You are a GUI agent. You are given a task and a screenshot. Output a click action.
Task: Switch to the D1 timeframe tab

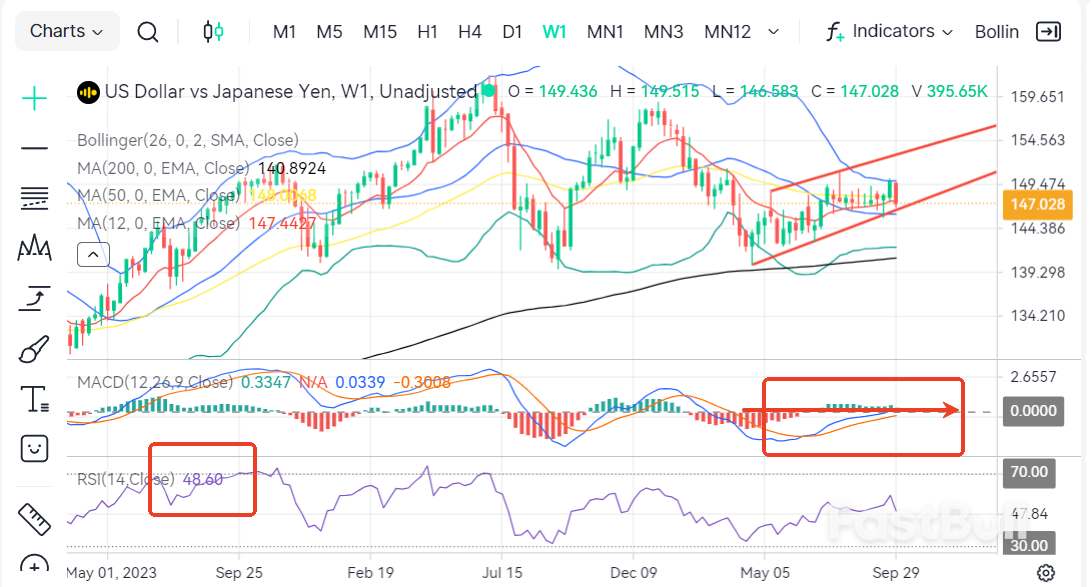coord(512,31)
